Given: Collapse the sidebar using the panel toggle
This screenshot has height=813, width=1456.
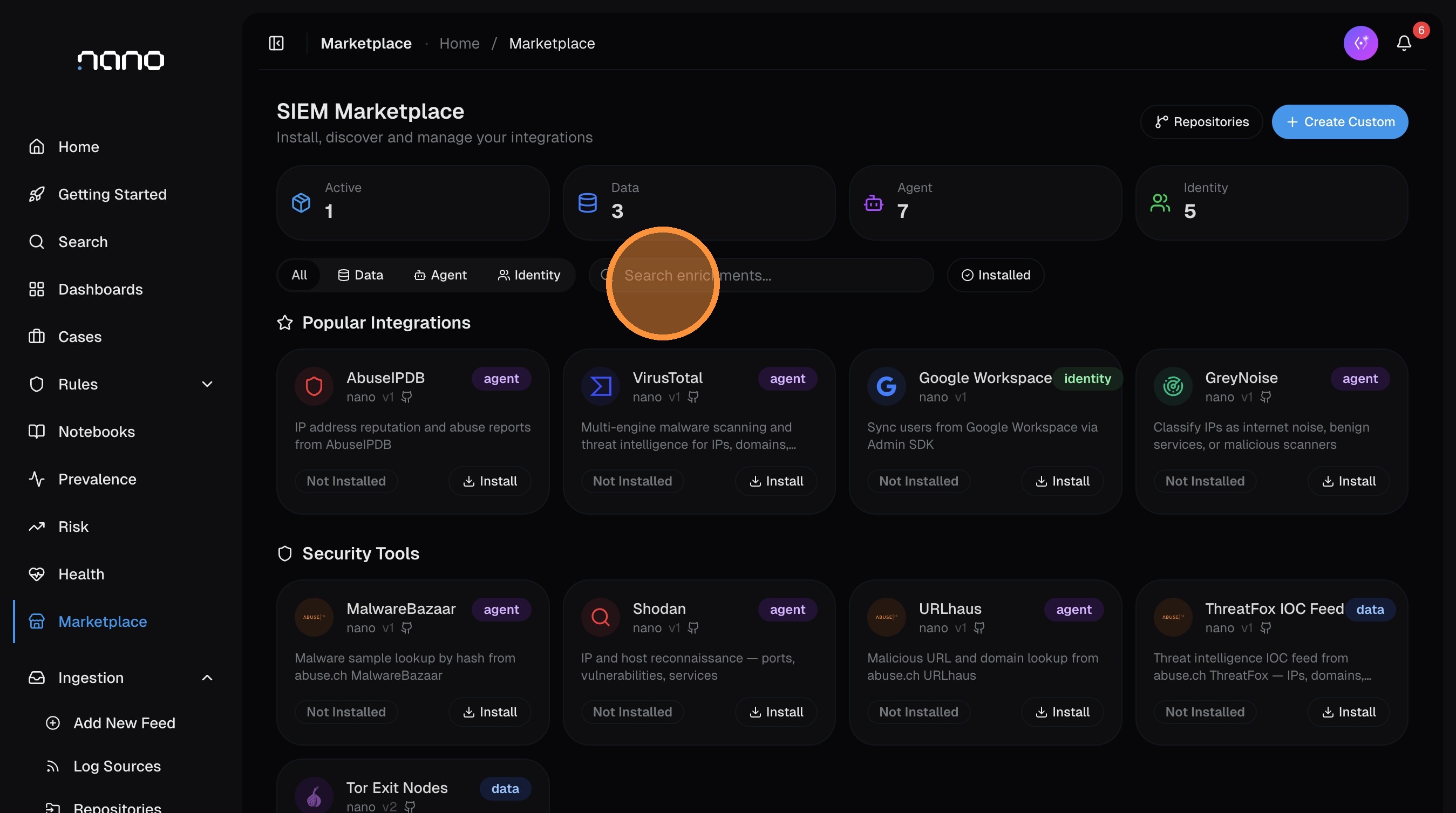Looking at the screenshot, I should point(276,43).
